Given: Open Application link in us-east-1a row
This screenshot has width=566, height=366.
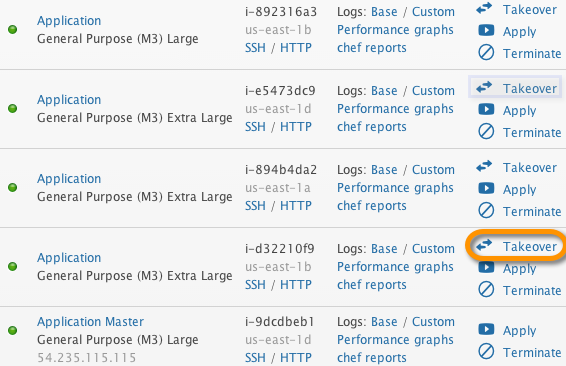Looking at the screenshot, I should tap(69, 179).
